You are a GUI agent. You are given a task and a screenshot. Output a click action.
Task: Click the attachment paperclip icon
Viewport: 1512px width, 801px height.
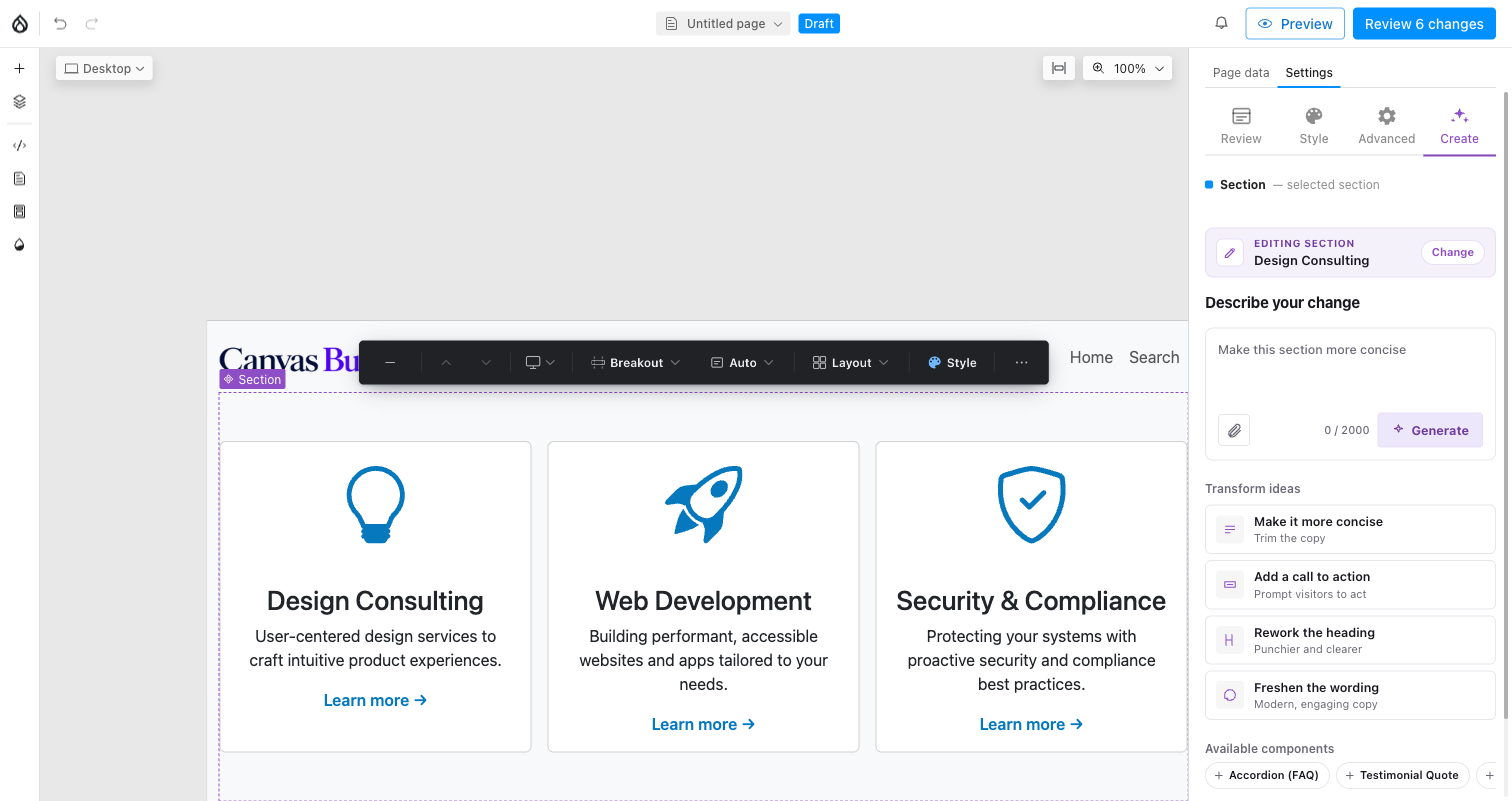1234,430
